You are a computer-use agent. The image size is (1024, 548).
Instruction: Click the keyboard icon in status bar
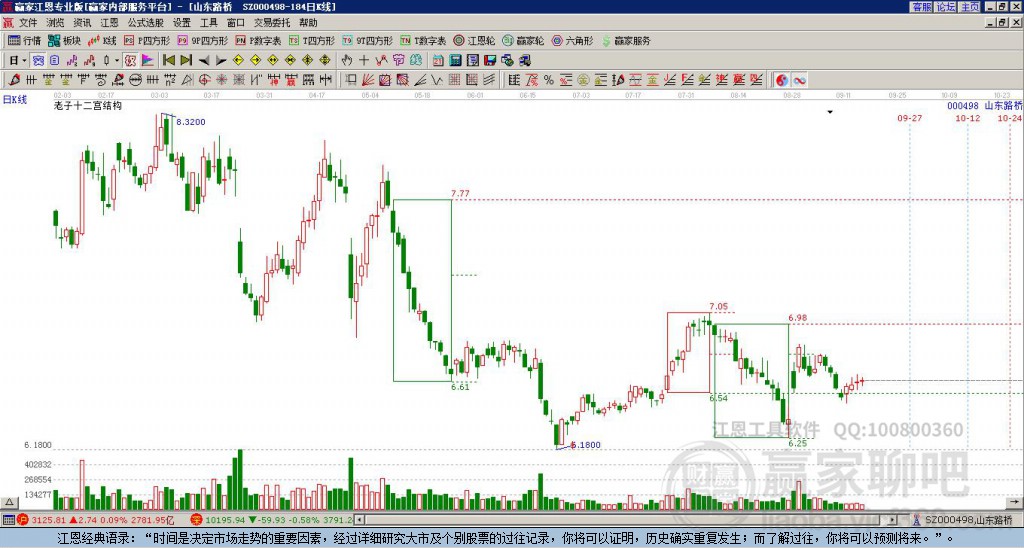pos(8,520)
